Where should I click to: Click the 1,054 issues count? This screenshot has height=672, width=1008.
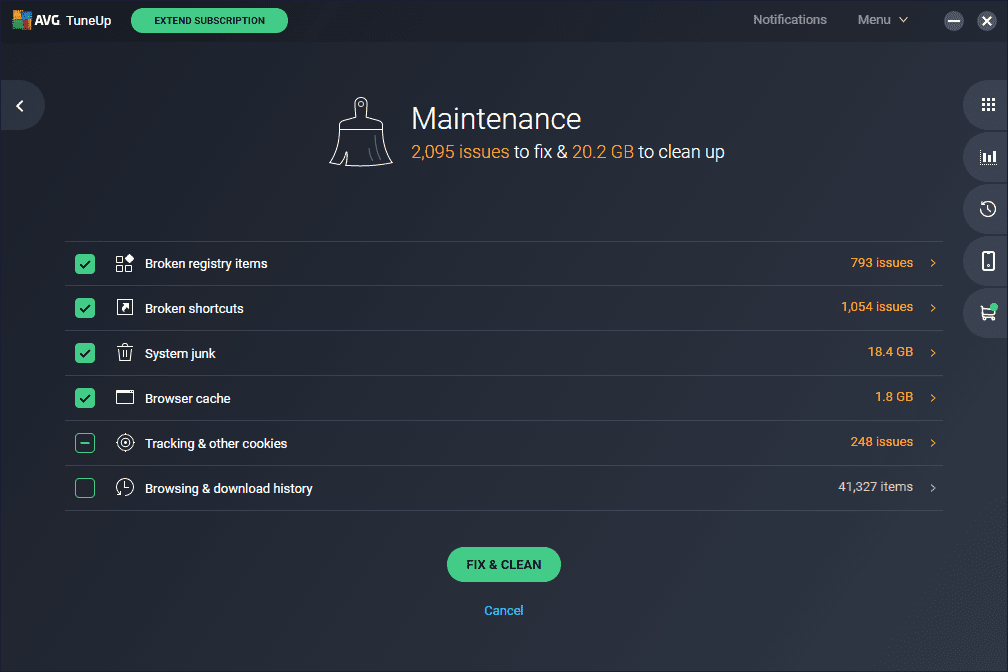877,307
